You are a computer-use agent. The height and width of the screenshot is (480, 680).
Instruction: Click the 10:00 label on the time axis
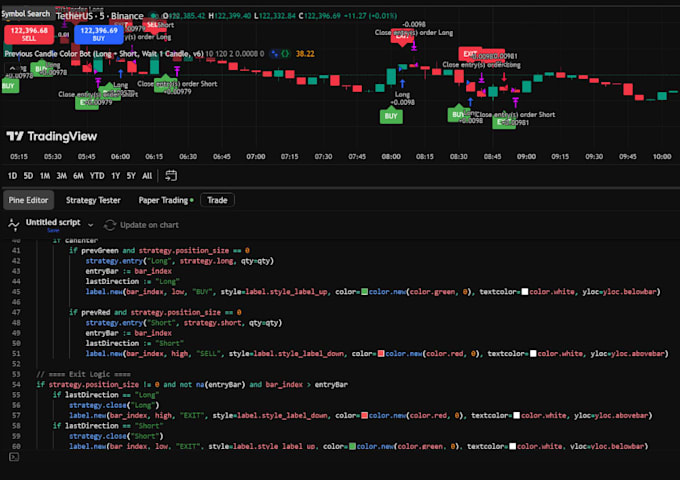point(662,157)
